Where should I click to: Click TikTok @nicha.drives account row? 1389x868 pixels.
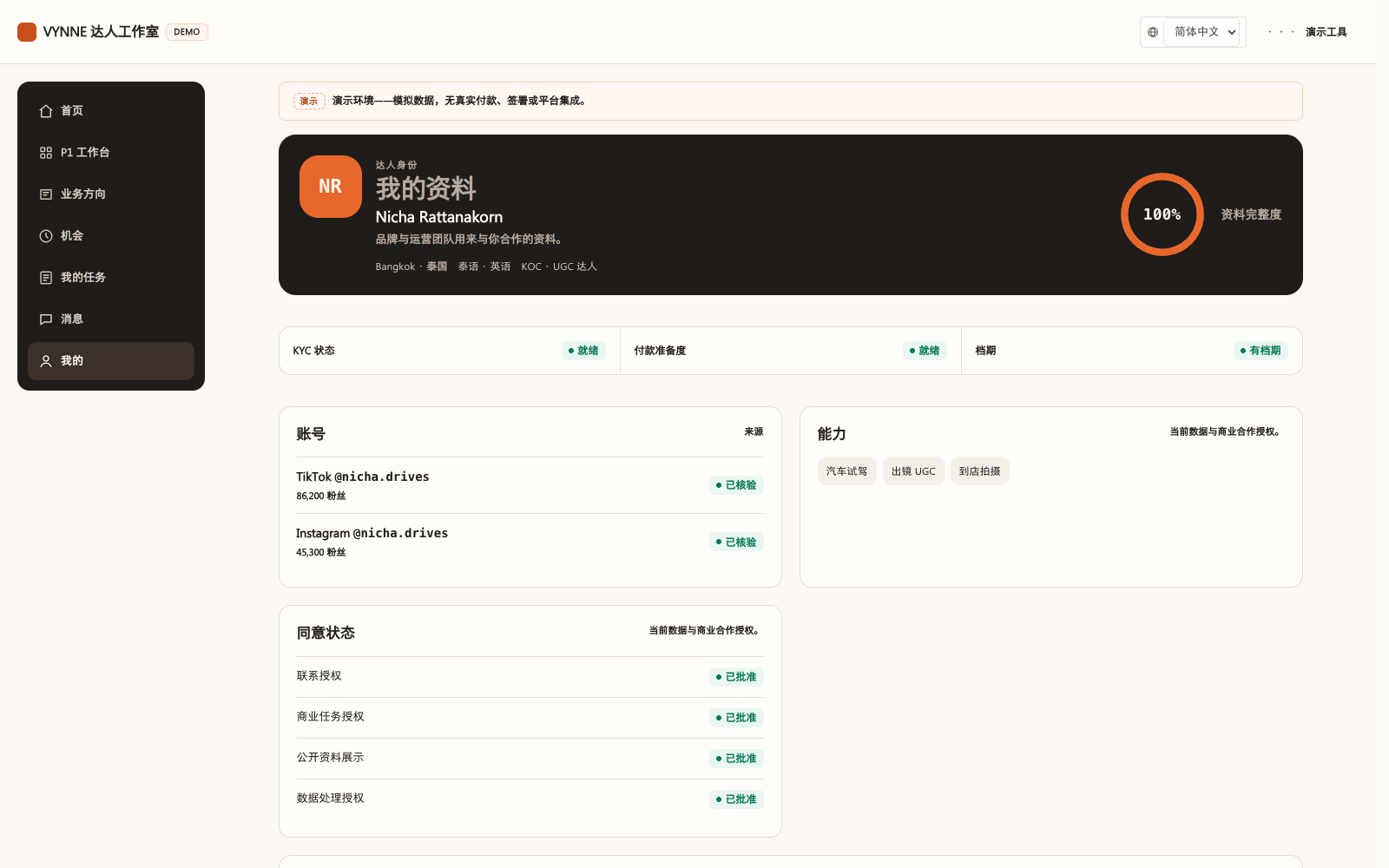530,485
